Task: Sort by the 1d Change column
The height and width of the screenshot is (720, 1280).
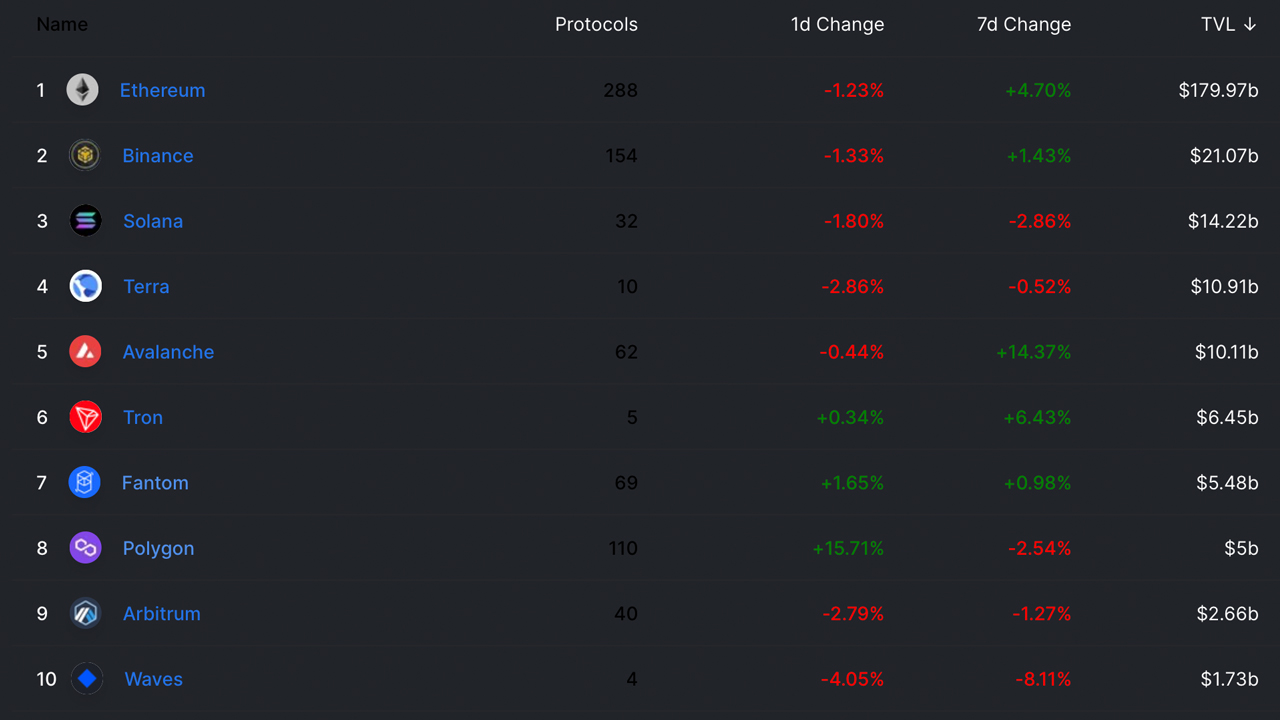Action: tap(837, 25)
